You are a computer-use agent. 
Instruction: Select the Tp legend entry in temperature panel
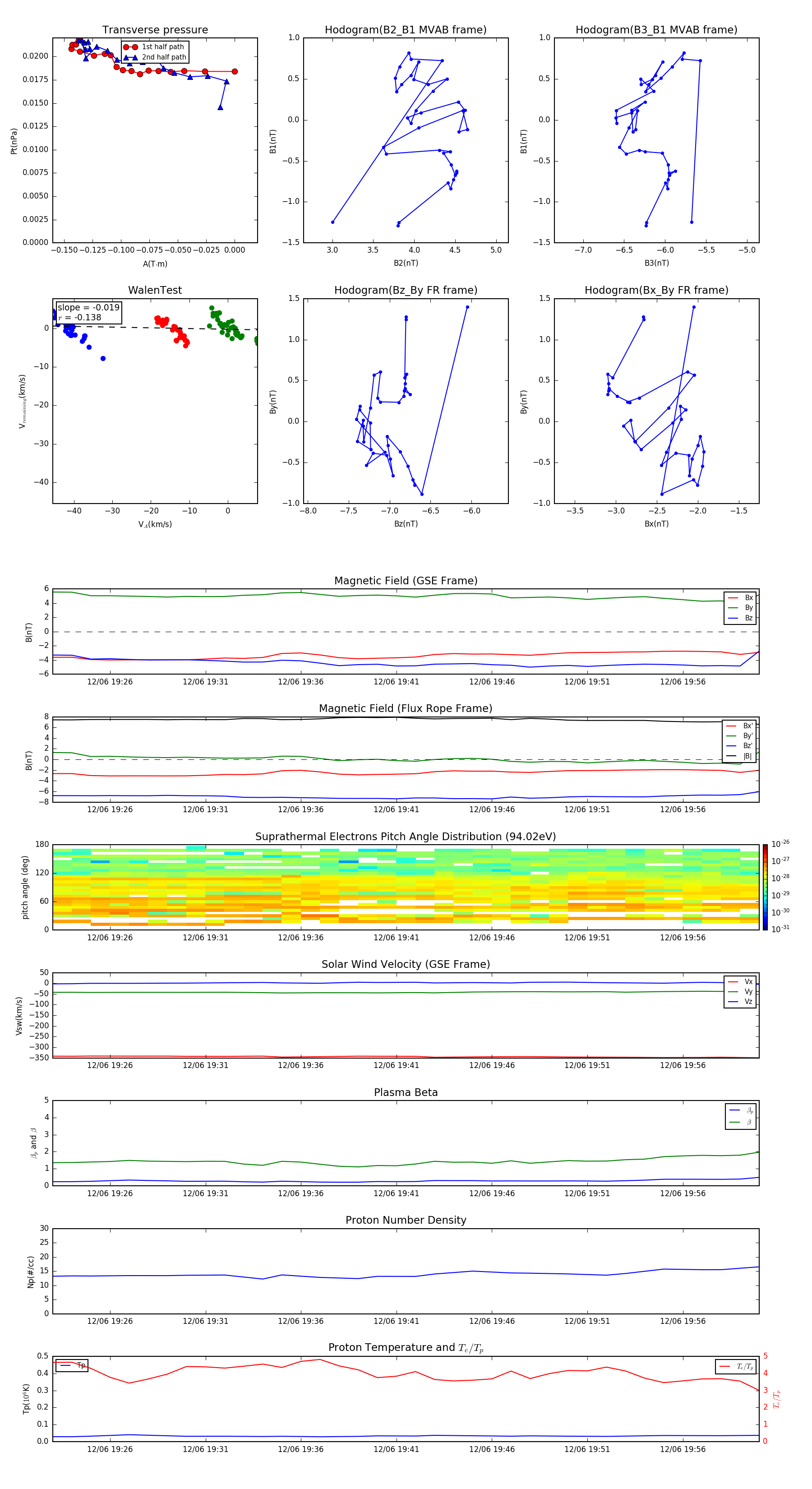click(x=72, y=1365)
